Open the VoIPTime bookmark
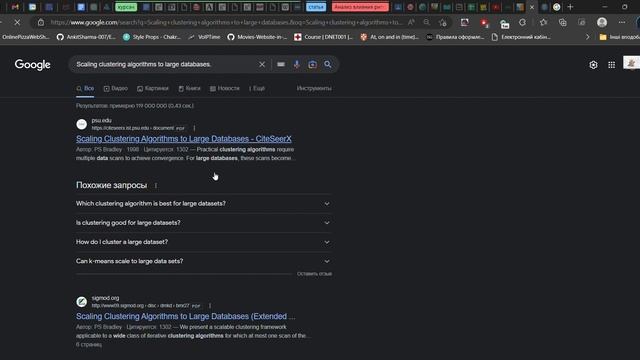The width and height of the screenshot is (640, 360). pyautogui.click(x=204, y=37)
